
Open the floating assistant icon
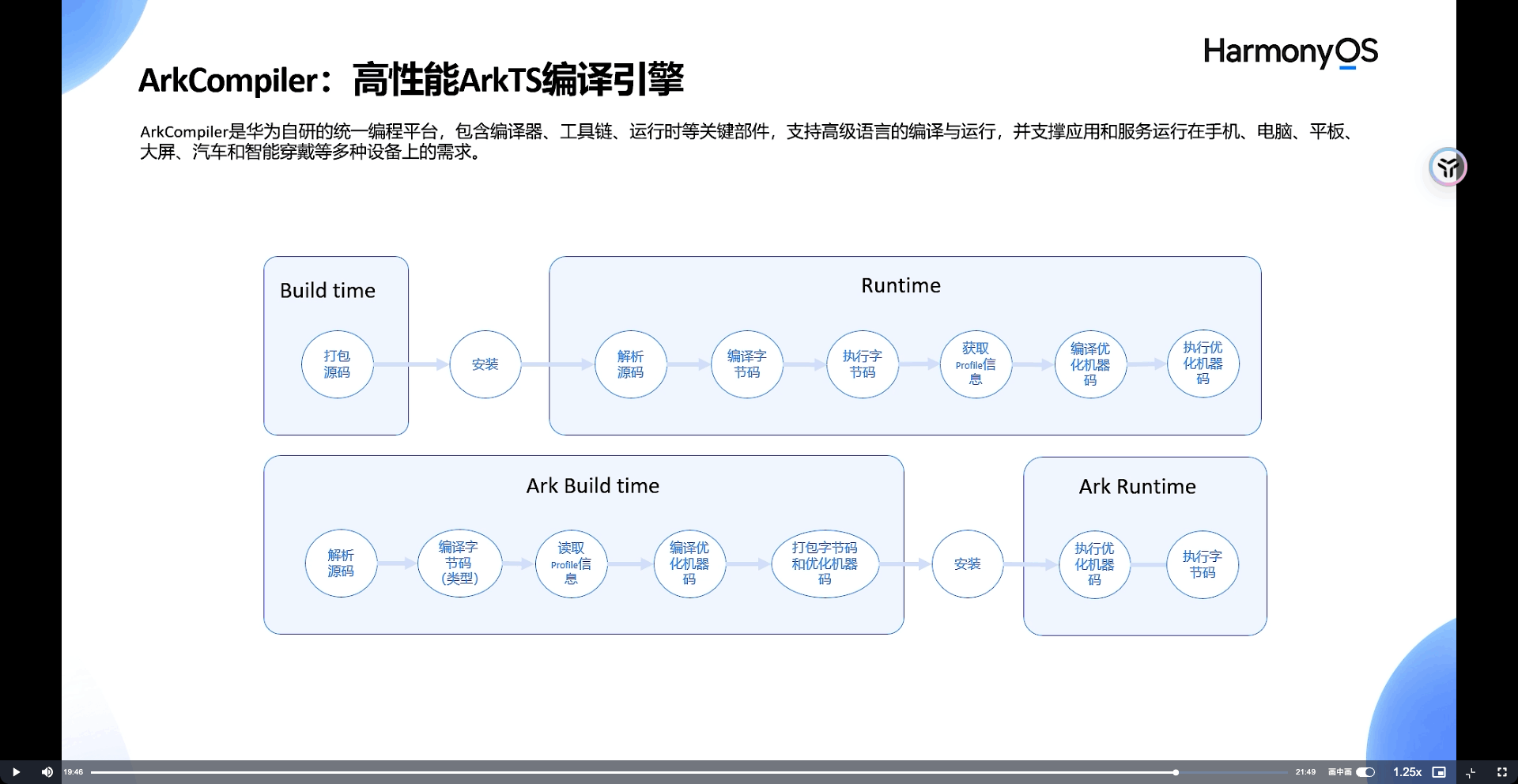[x=1448, y=167]
